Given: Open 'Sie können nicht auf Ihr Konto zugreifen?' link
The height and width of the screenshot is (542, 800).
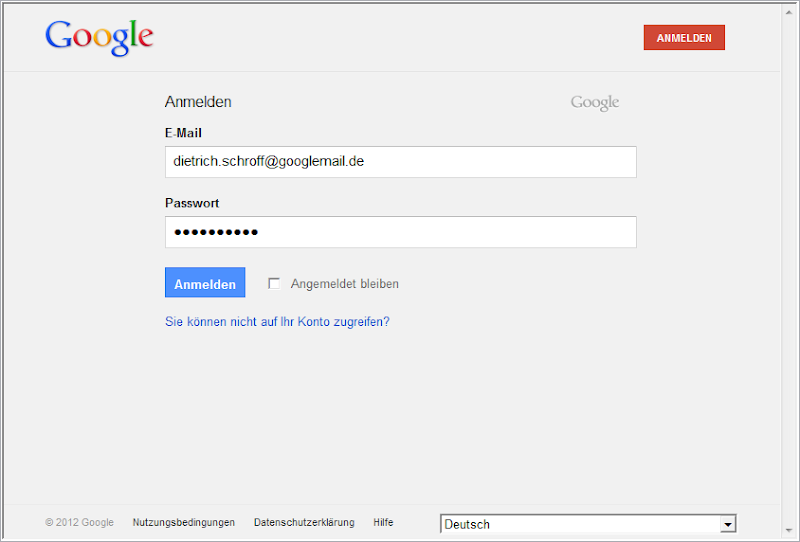Looking at the screenshot, I should click(x=277, y=322).
